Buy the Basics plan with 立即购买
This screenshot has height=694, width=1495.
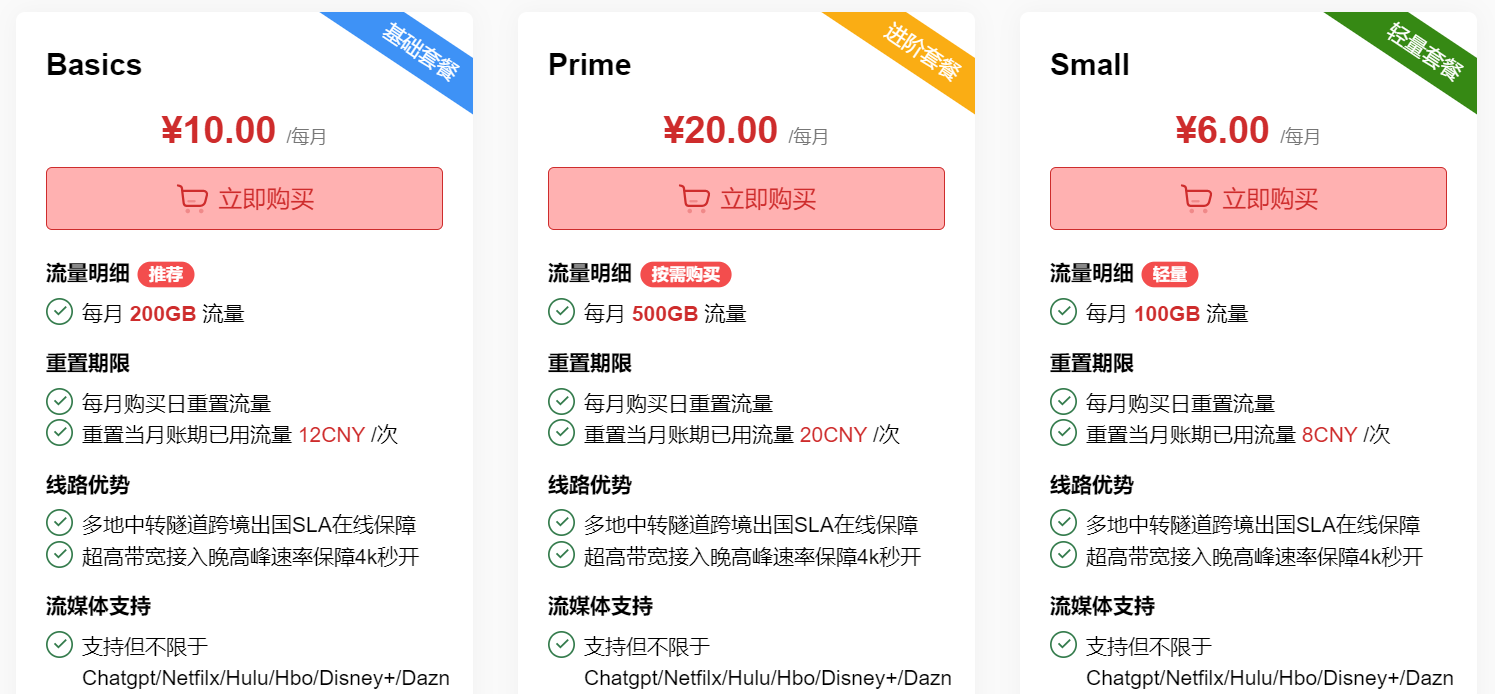(265, 199)
